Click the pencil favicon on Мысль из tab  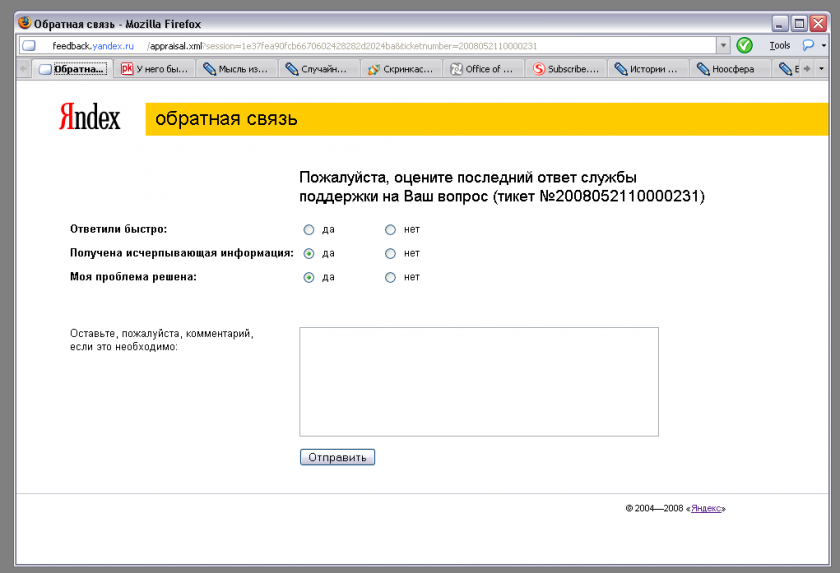click(x=209, y=69)
